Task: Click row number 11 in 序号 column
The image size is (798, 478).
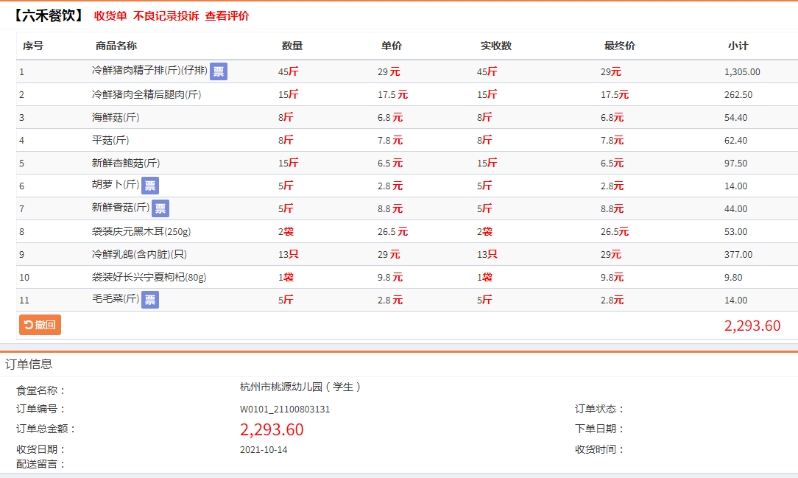Action: click(x=24, y=300)
